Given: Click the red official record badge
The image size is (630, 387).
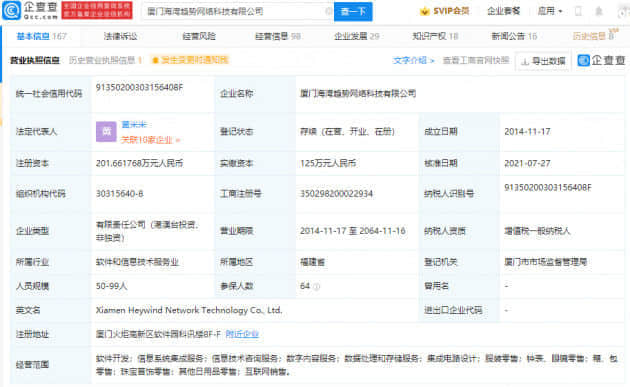Looking at the screenshot, I should coord(97,10).
